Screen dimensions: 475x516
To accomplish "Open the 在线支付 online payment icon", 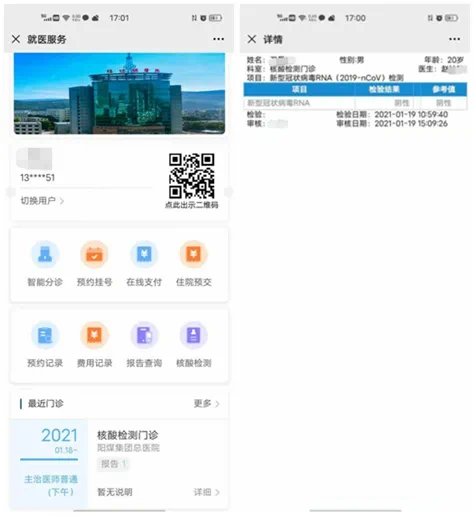I will (x=144, y=254).
